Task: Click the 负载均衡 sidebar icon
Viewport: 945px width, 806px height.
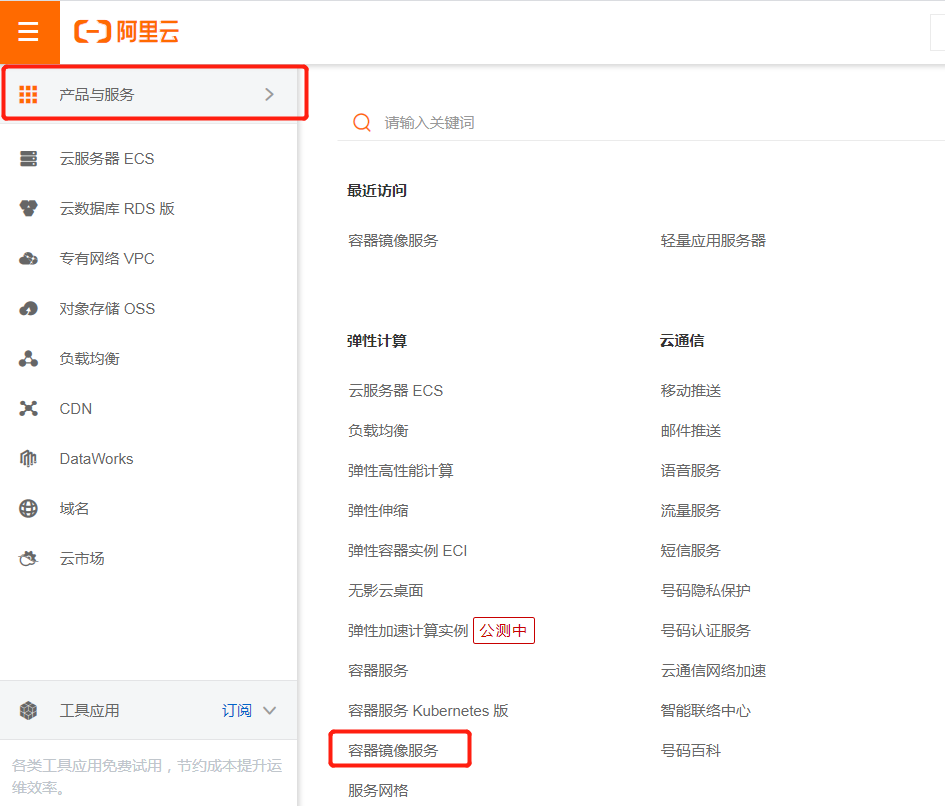Action: (28, 358)
